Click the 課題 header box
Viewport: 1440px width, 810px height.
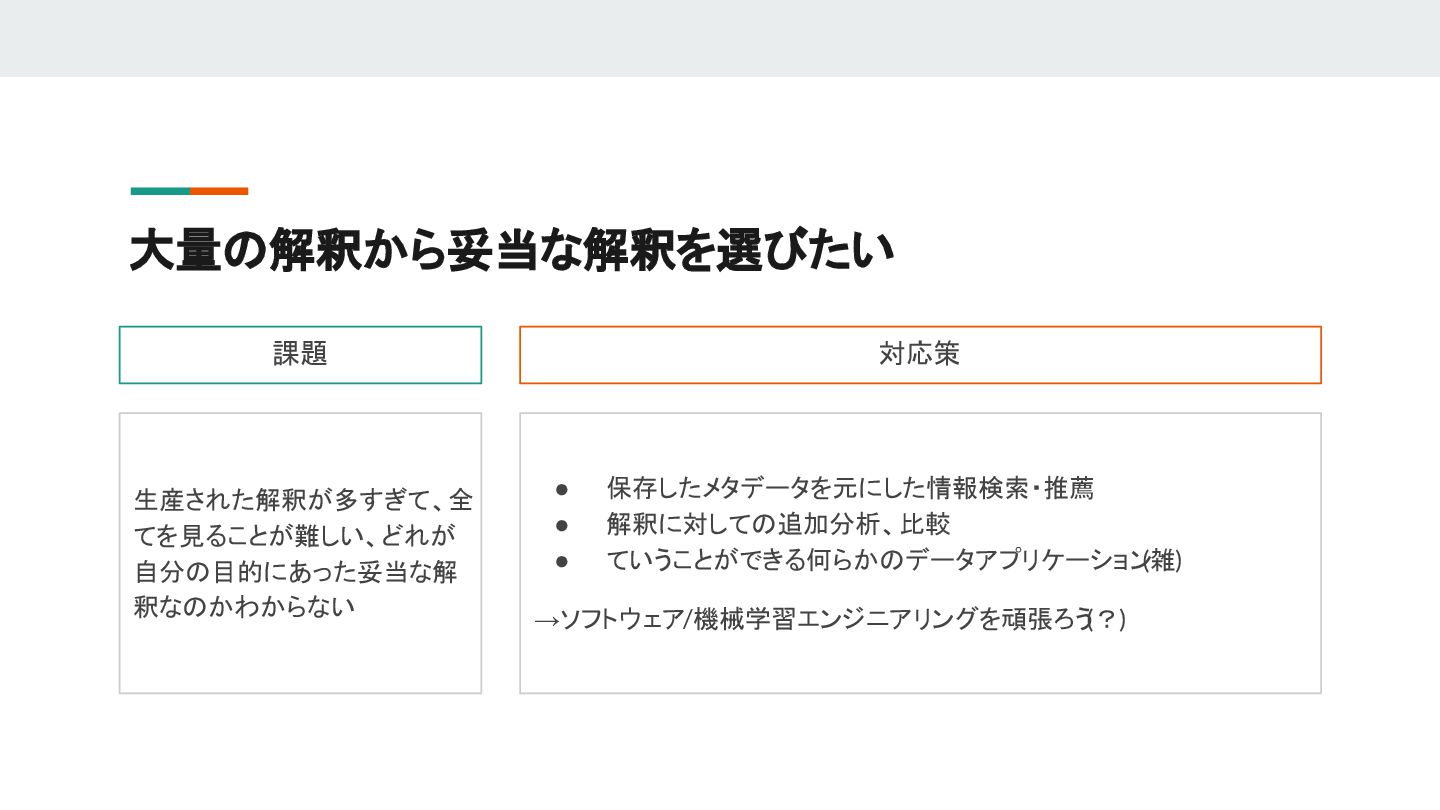click(300, 354)
